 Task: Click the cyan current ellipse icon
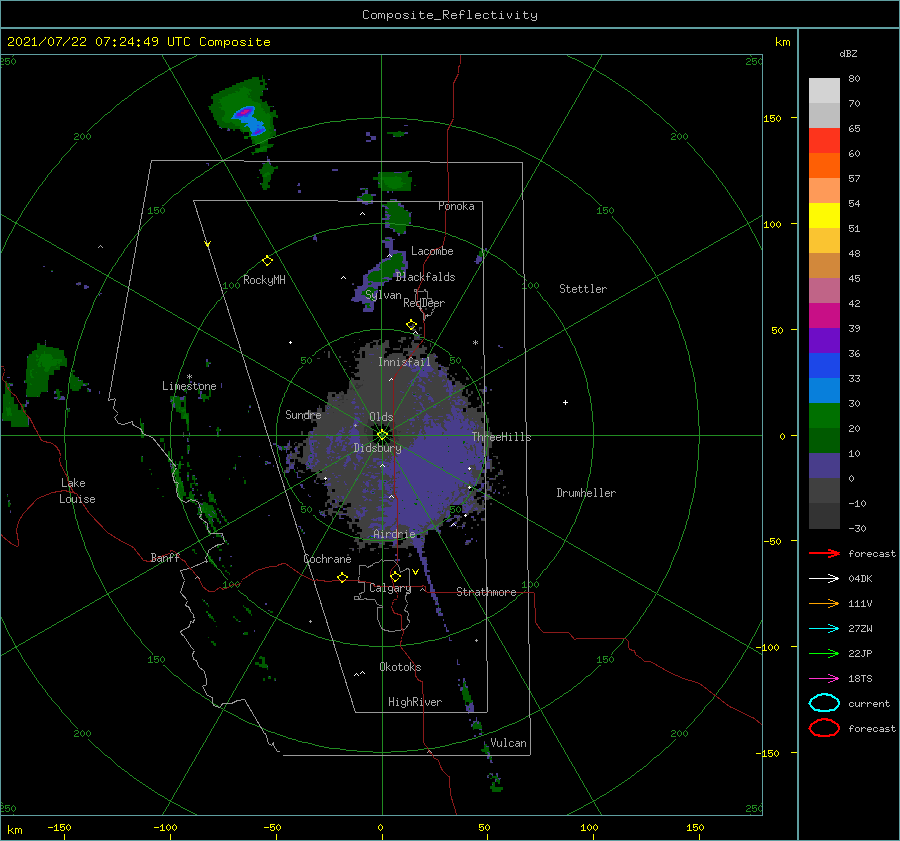(x=824, y=703)
